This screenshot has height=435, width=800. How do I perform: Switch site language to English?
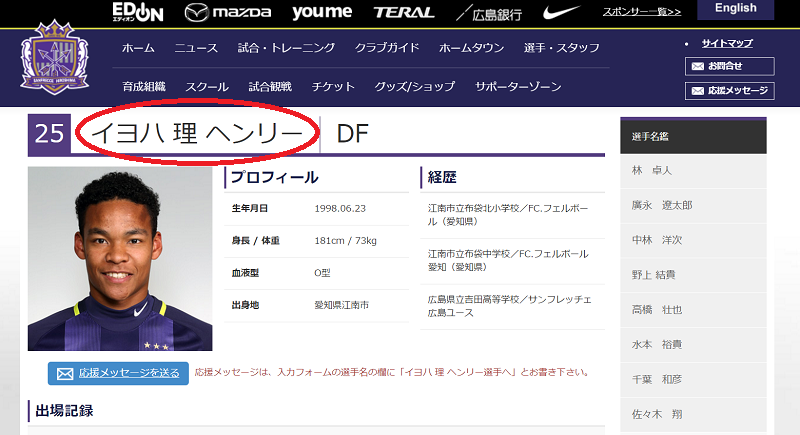tap(735, 9)
